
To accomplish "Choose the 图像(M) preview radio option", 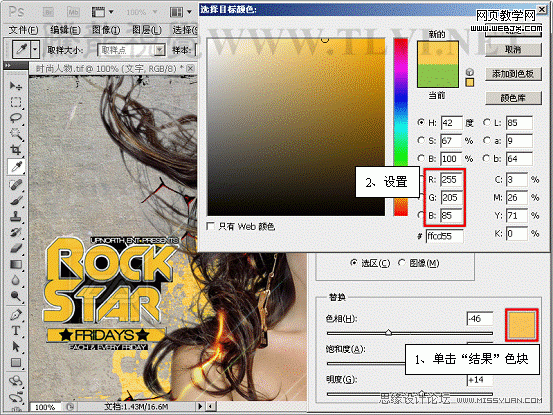I will click(x=401, y=263).
